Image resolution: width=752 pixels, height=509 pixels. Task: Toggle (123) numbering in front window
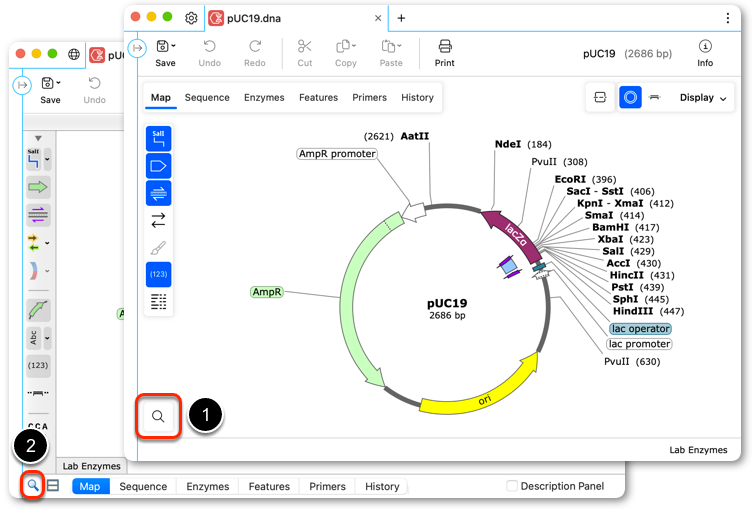[158, 274]
